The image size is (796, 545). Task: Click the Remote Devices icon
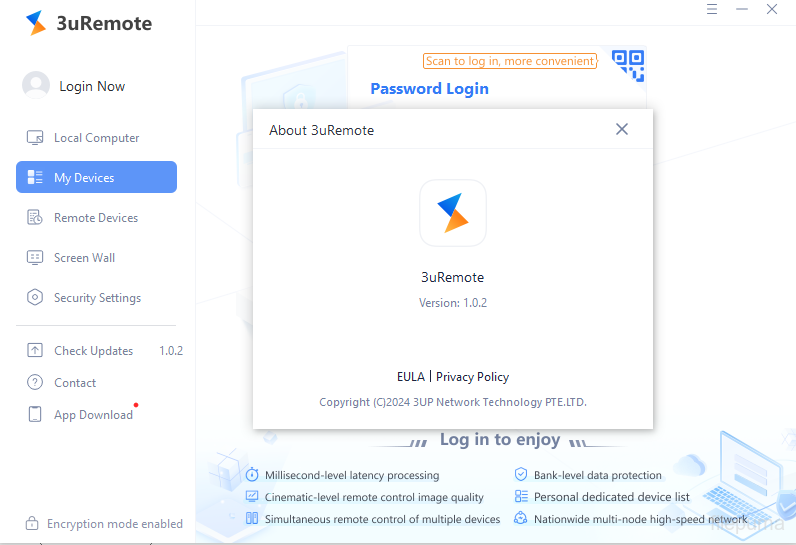coord(35,218)
